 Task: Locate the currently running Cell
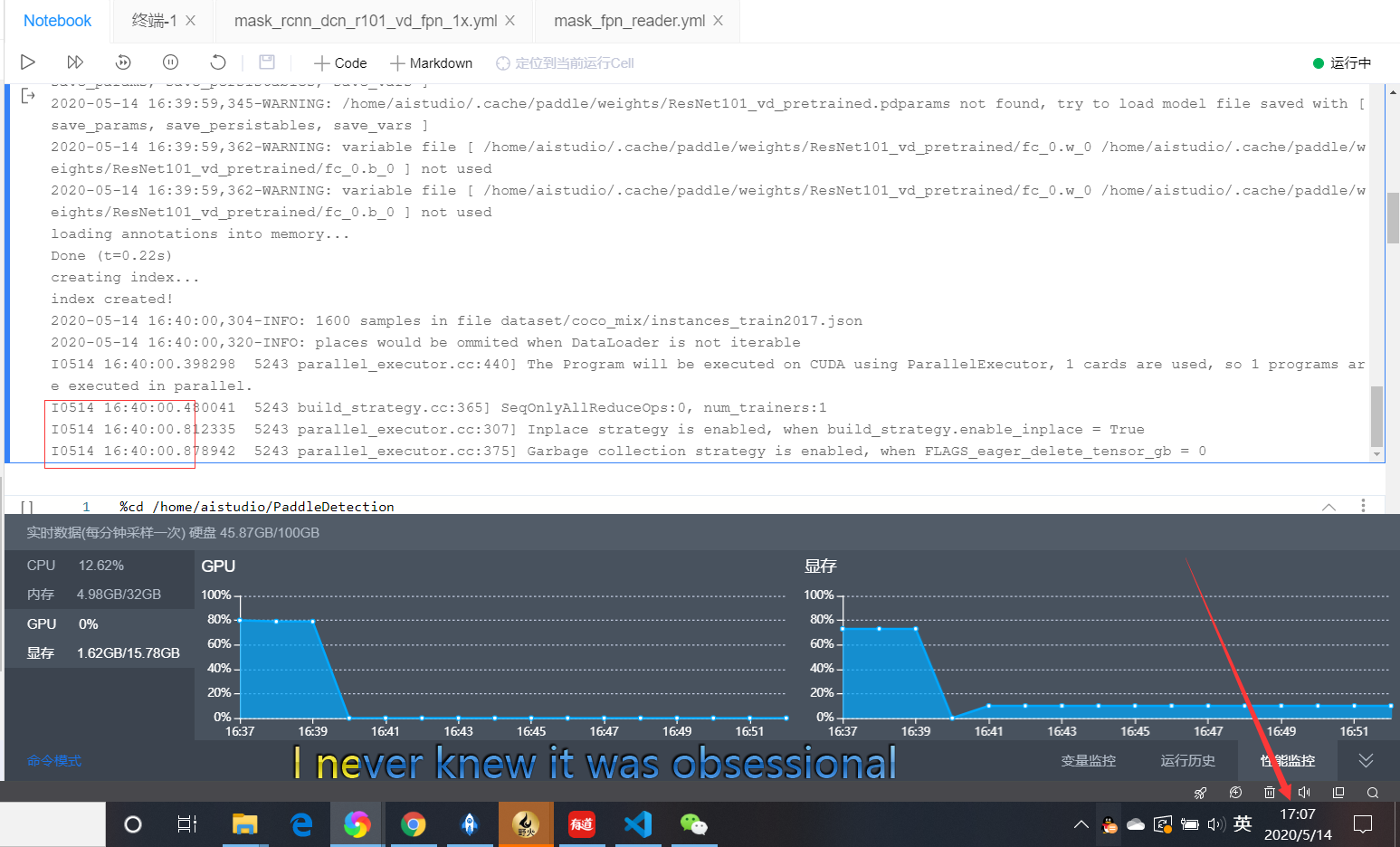click(565, 63)
